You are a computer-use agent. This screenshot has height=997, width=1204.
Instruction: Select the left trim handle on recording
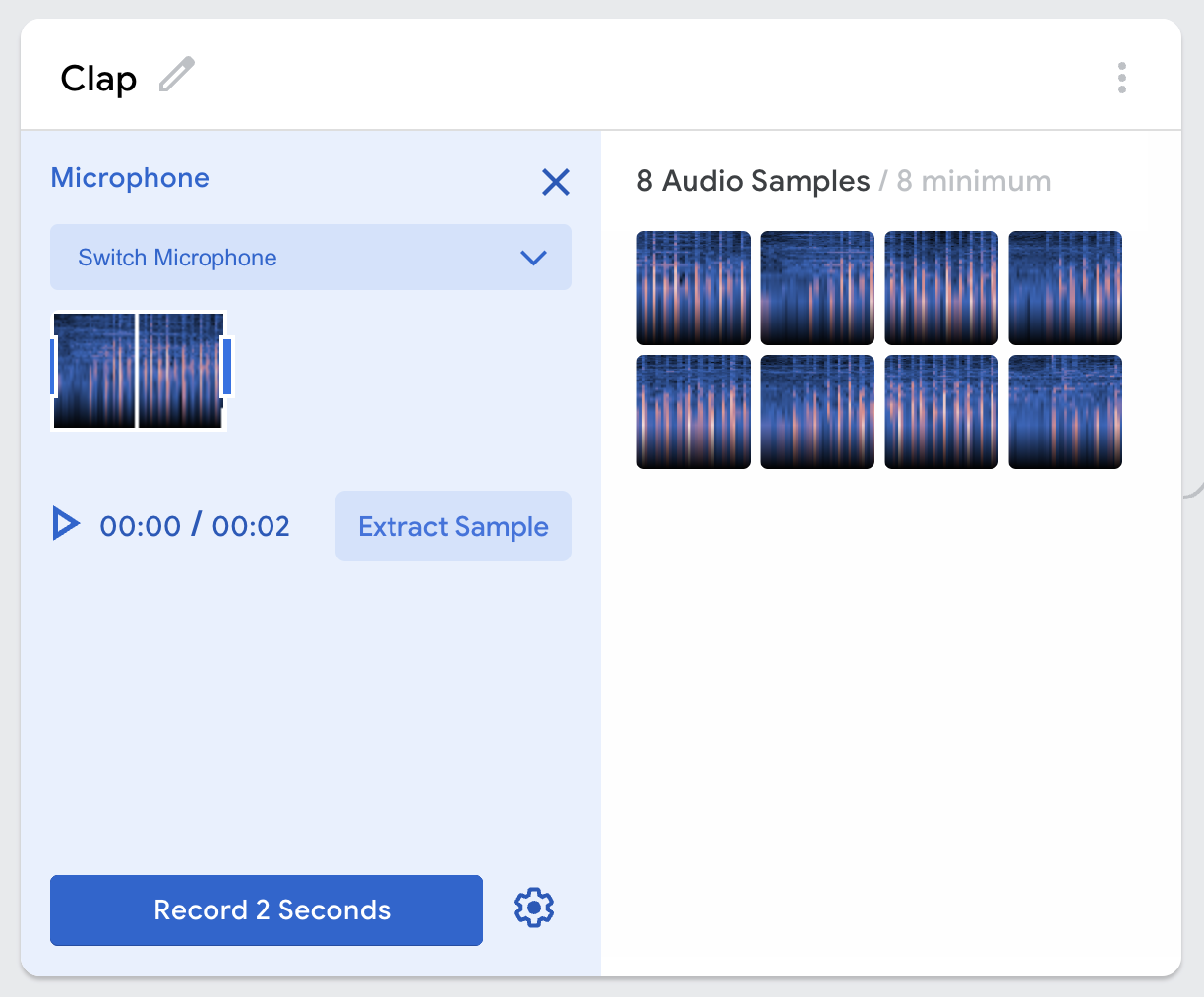[53, 366]
